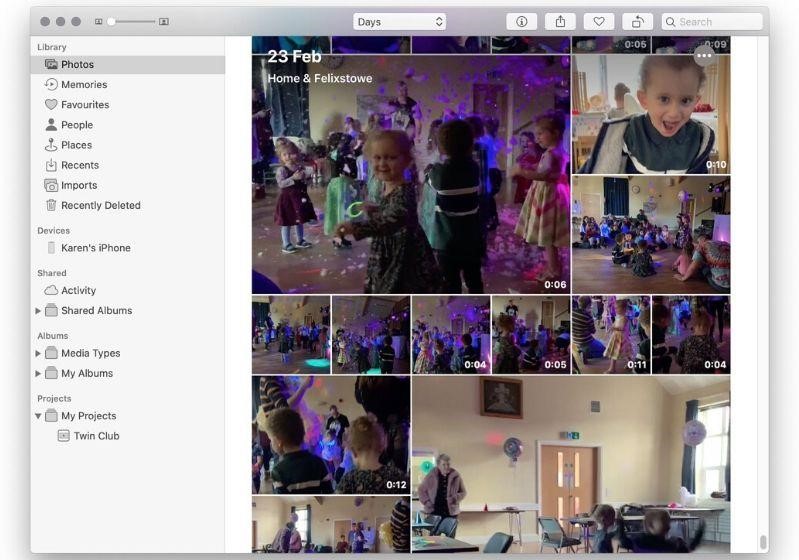Open the 0:10 boy close-up video
Screen dimensions: 799x560
pyautogui.click(x=651, y=114)
